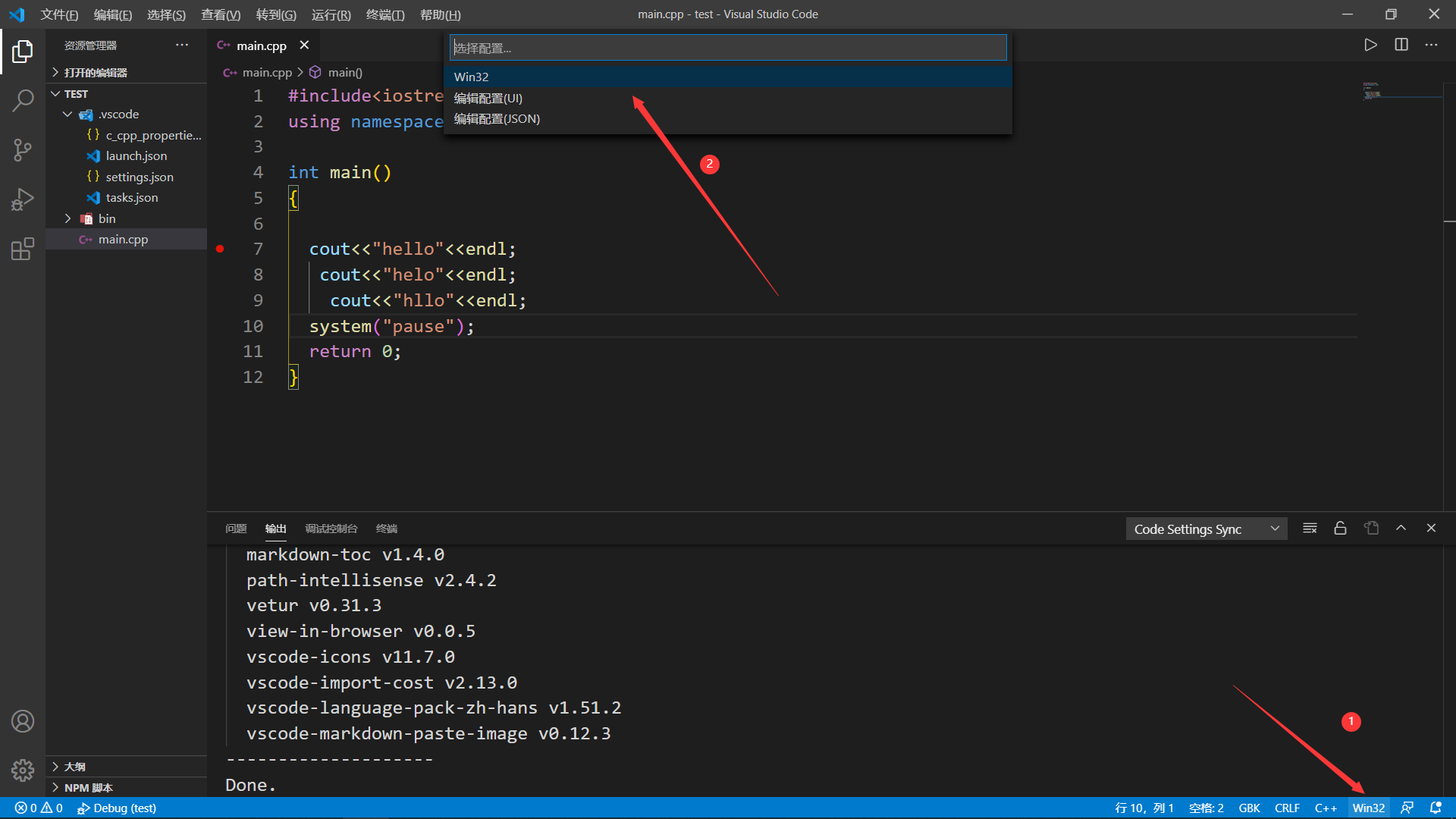Image resolution: width=1456 pixels, height=819 pixels.
Task: Click Win32 configuration in status bar
Action: (x=1369, y=808)
